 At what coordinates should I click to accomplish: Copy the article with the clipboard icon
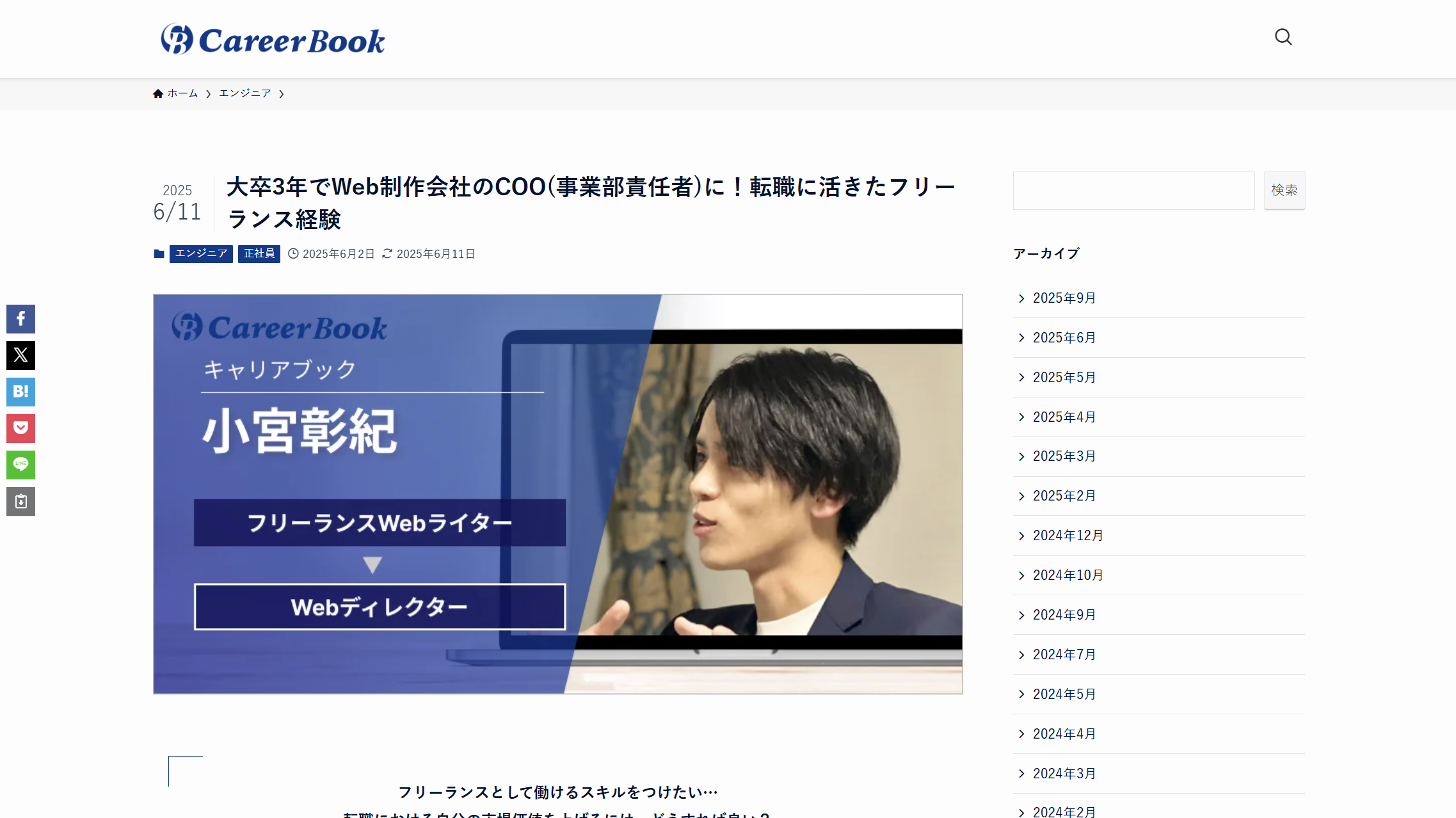[x=20, y=501]
